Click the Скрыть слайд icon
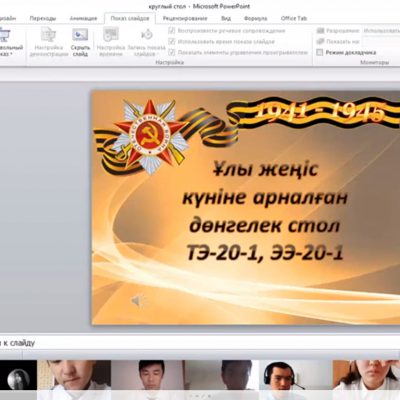This screenshot has width=400, height=400. (80, 35)
